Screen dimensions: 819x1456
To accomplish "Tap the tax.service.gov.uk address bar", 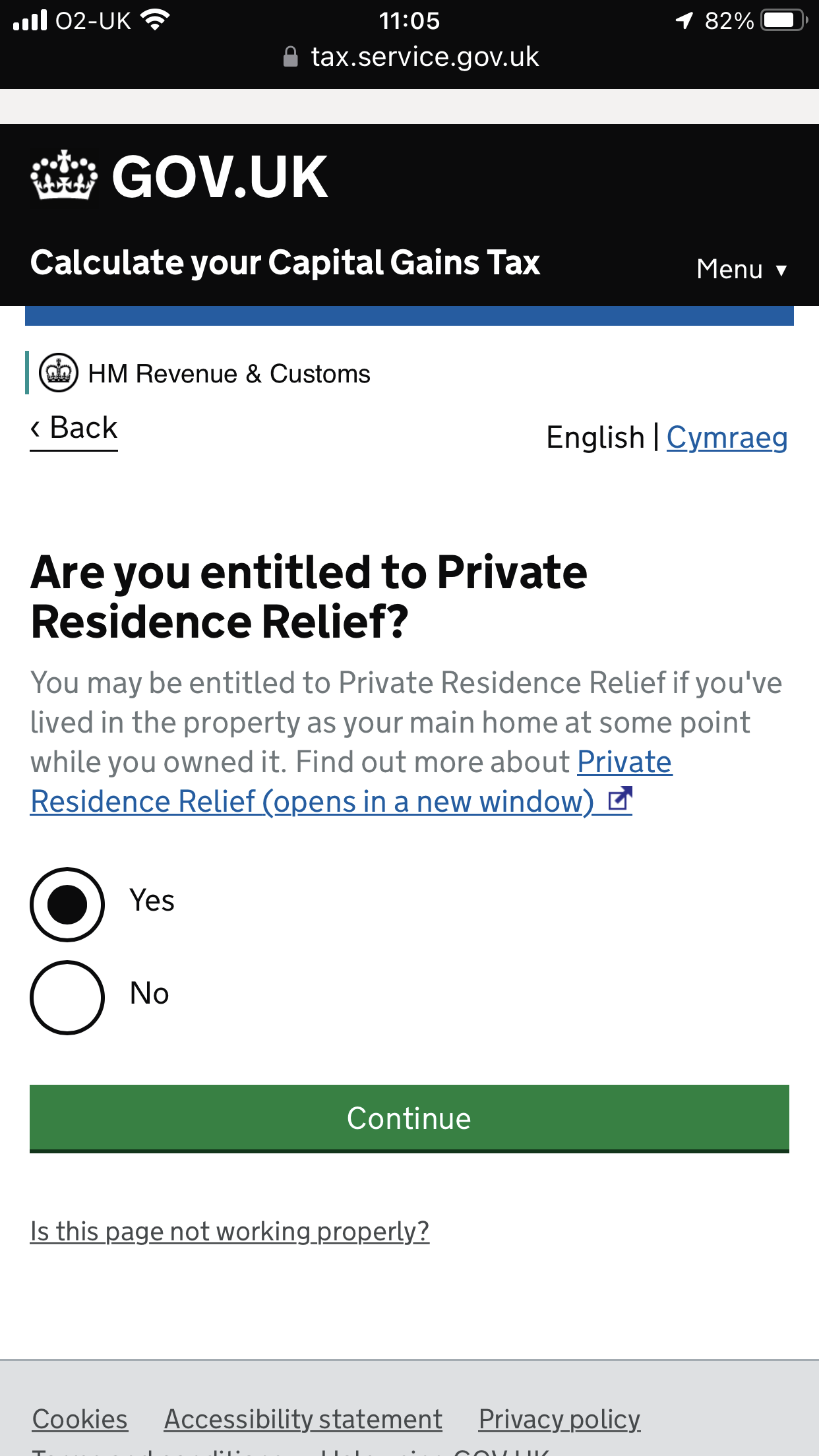I will click(x=425, y=57).
